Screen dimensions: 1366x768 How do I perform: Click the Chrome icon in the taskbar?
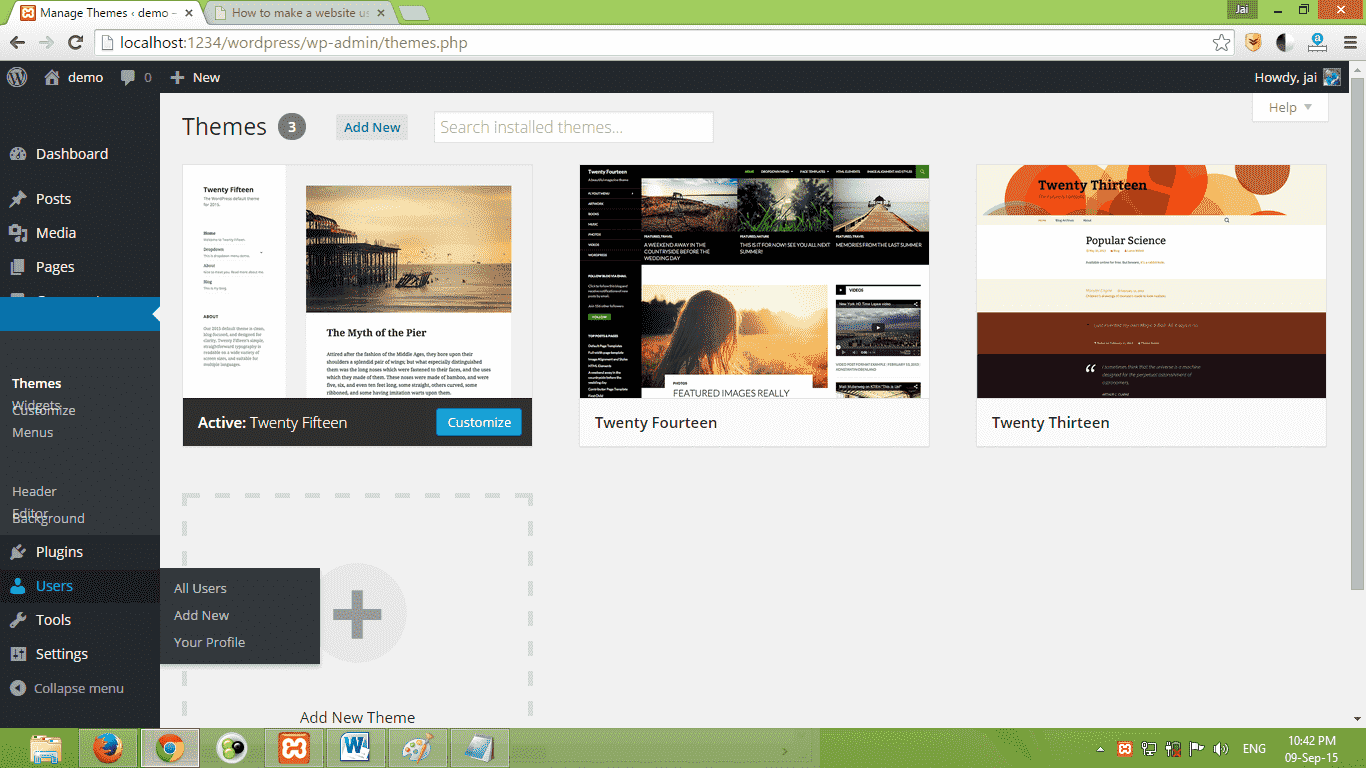pos(170,749)
